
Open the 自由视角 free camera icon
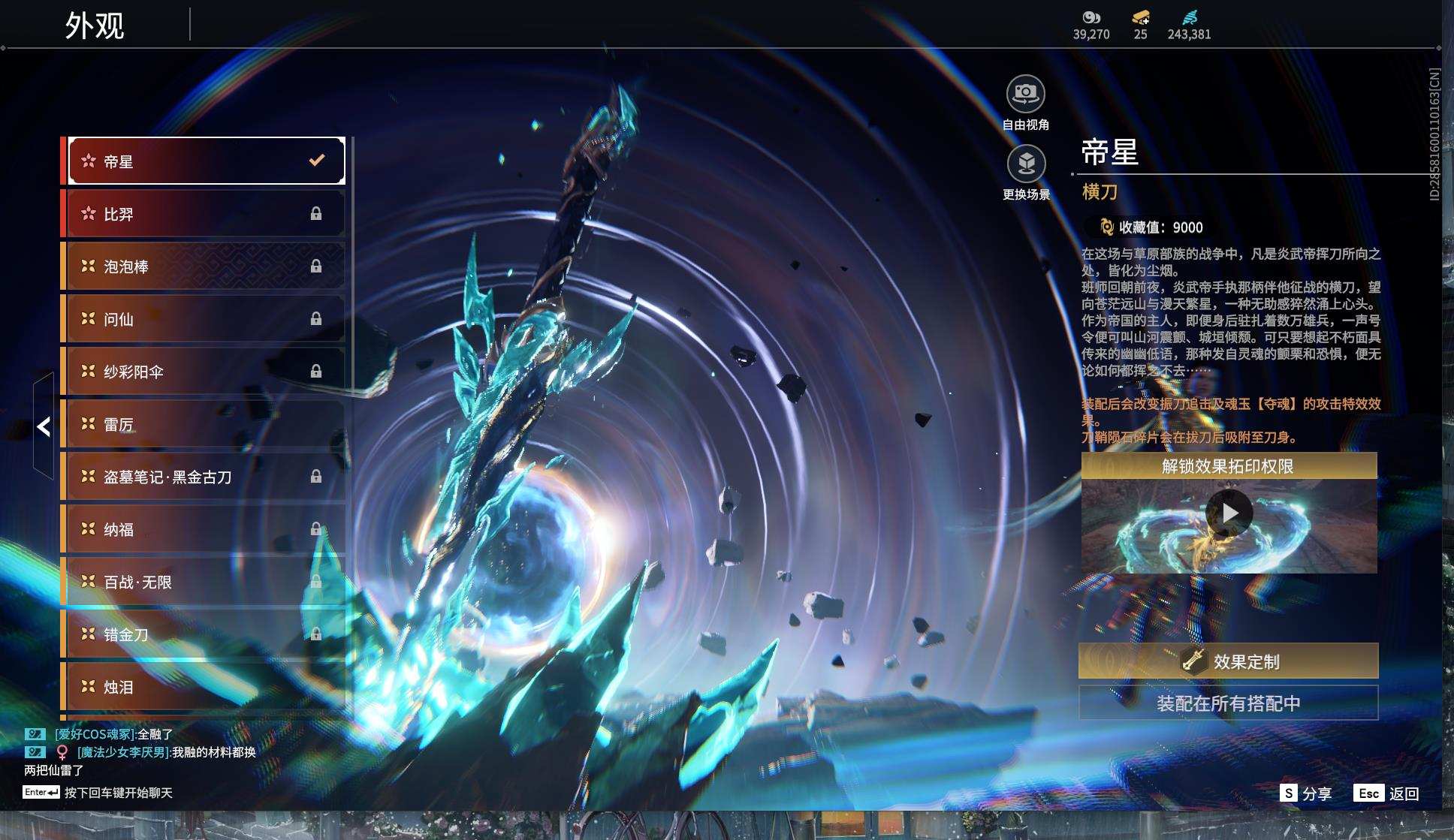coord(1025,94)
